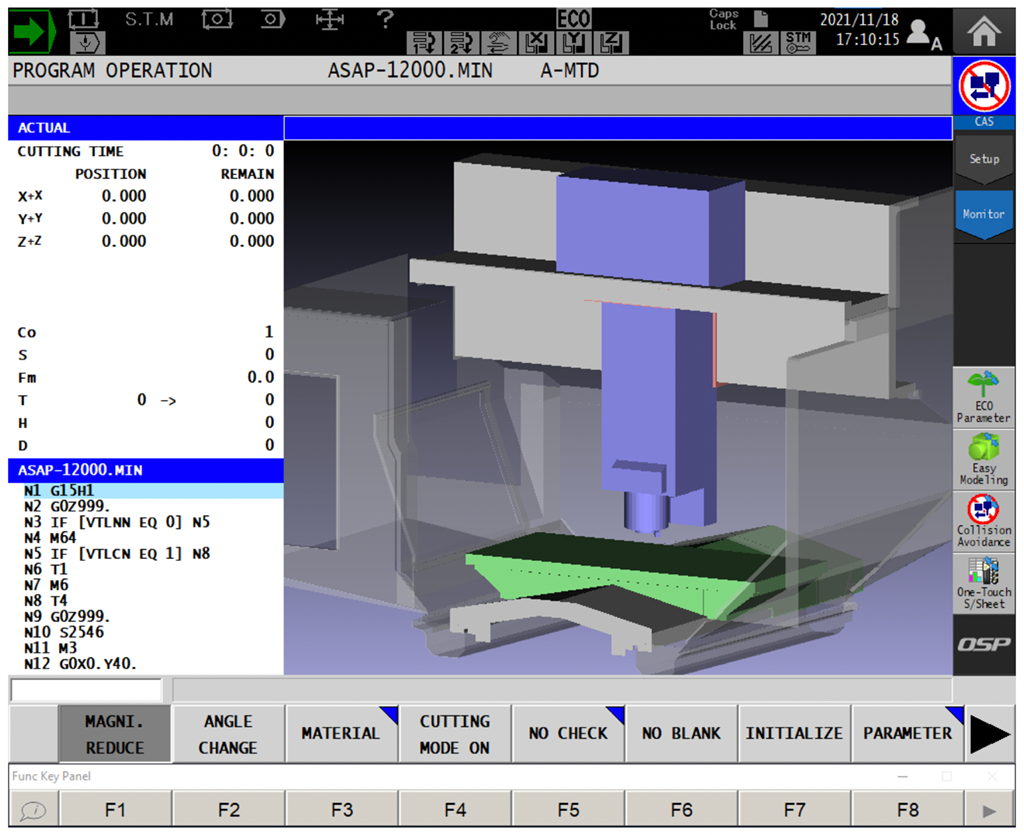Open ECO Parameter panel
Screen dimensions: 1024x835
[983, 397]
